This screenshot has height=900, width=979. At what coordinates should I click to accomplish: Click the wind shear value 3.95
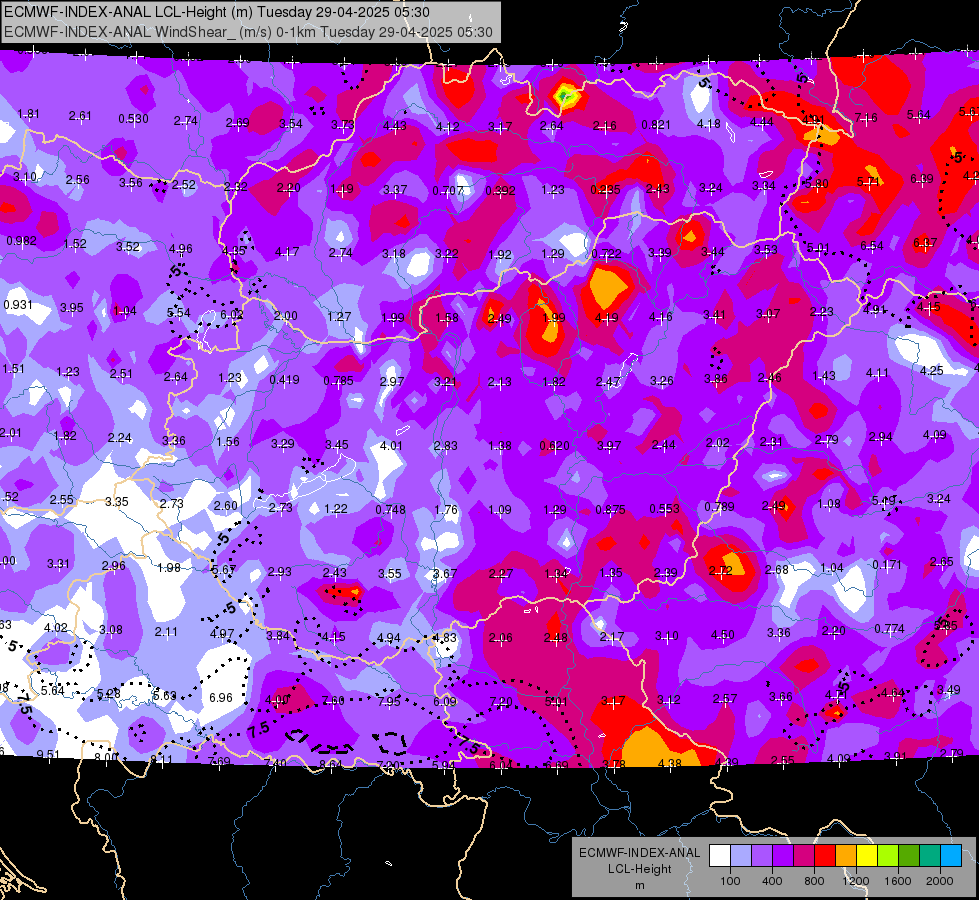click(71, 307)
